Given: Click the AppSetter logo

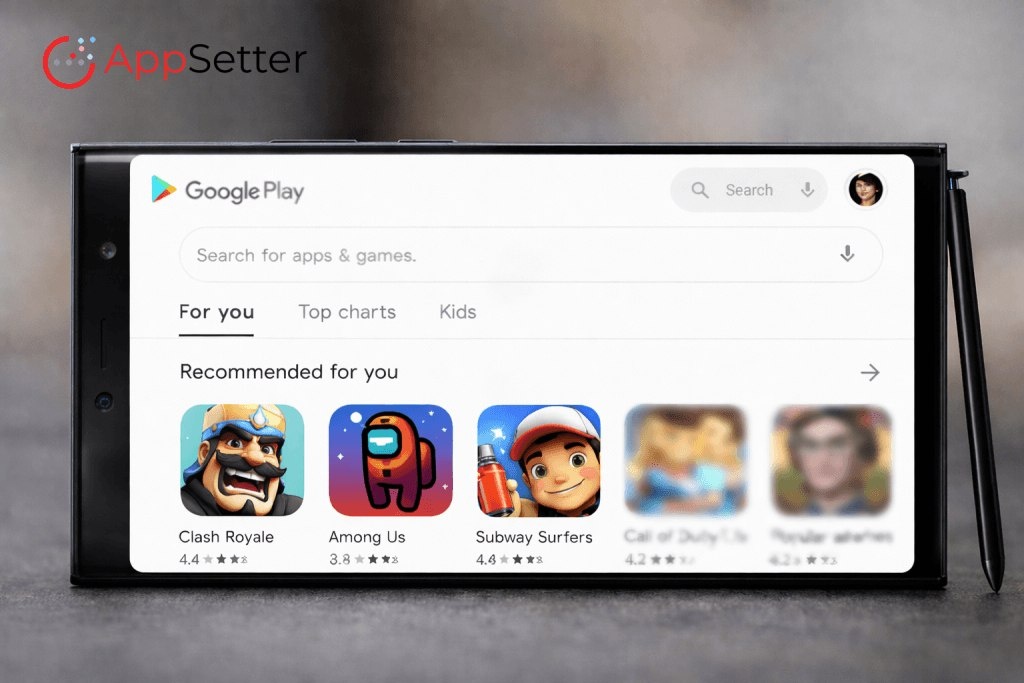Looking at the screenshot, I should point(174,61).
